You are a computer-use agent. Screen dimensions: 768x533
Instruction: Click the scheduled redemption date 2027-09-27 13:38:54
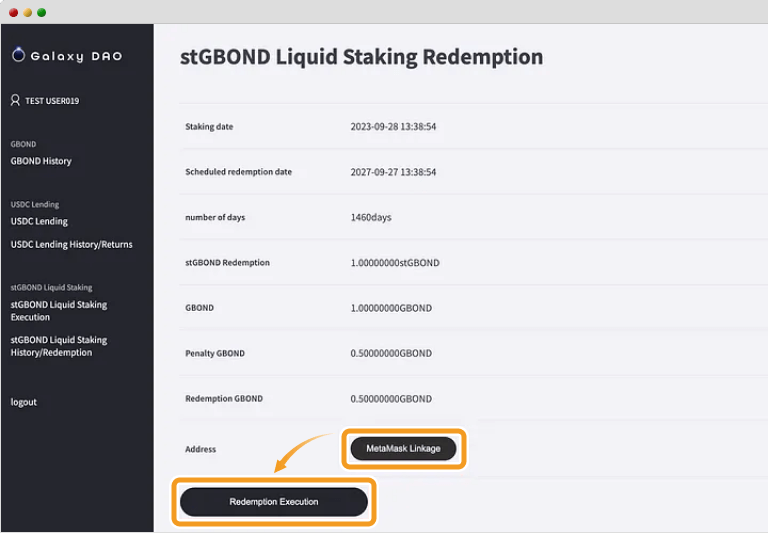[x=393, y=172]
